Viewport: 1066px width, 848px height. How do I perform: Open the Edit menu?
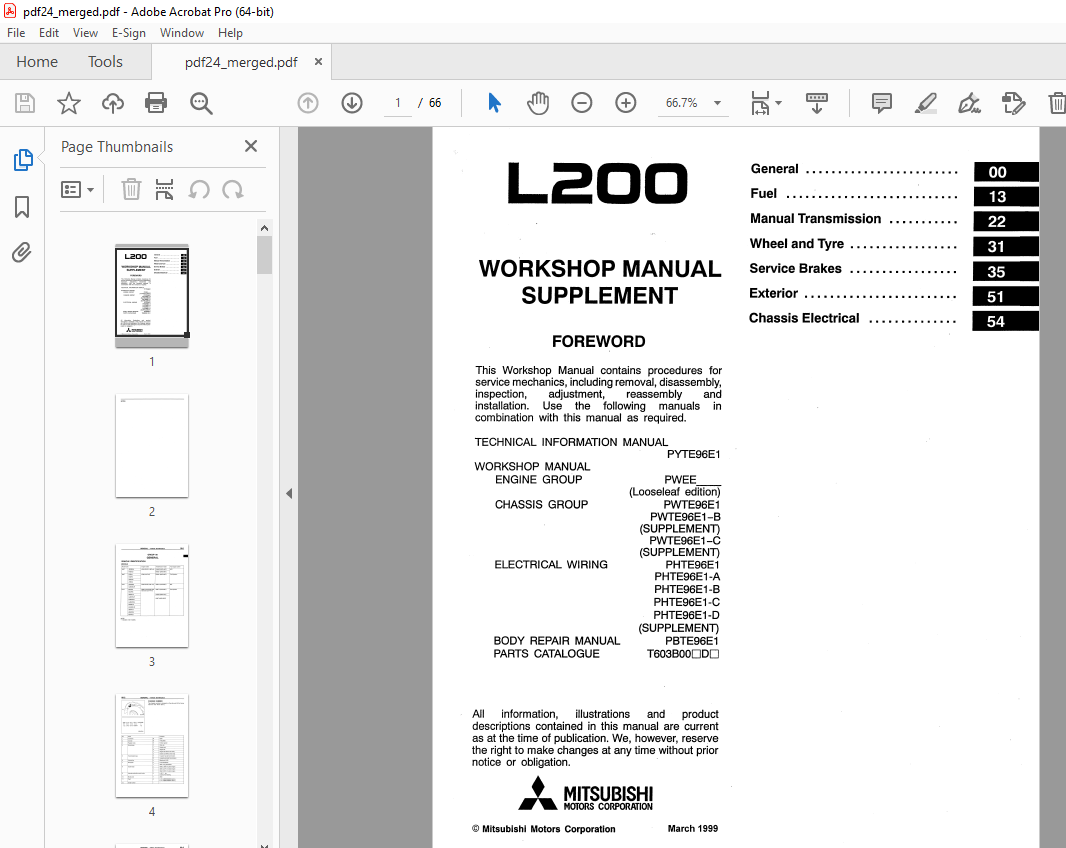click(48, 33)
